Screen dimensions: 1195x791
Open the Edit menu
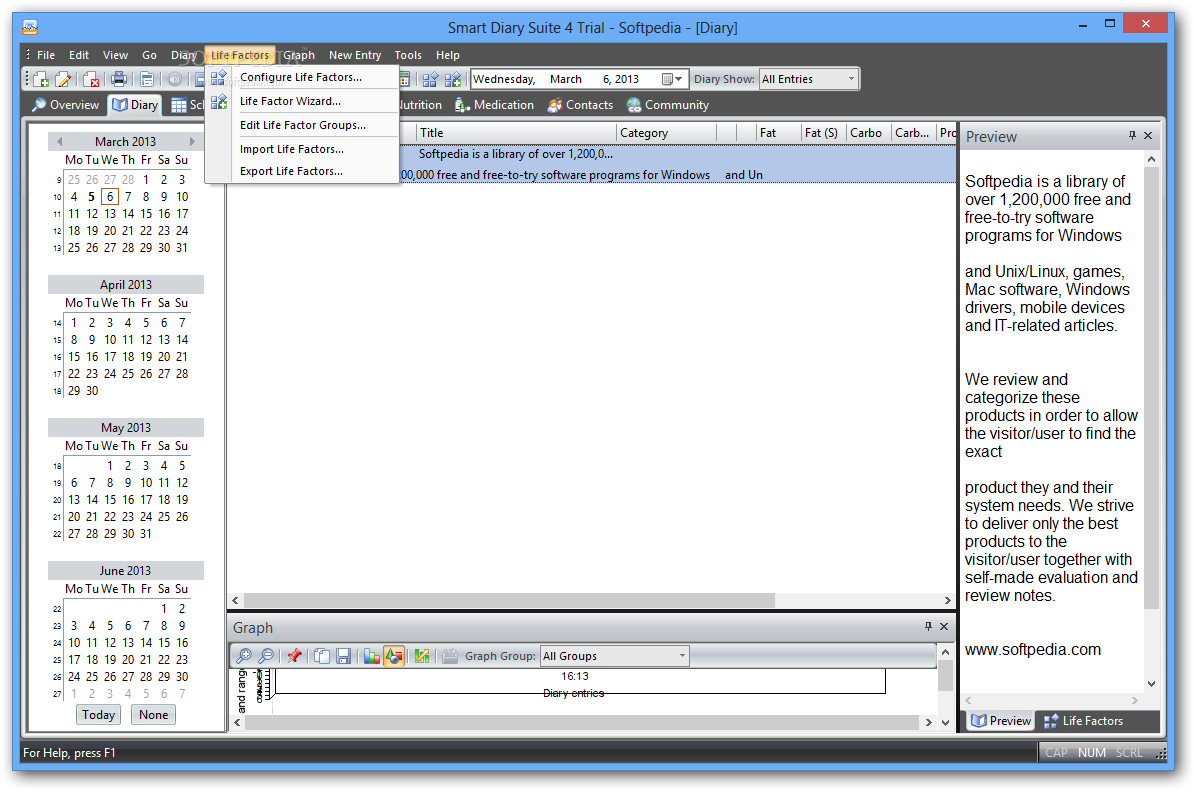click(78, 55)
